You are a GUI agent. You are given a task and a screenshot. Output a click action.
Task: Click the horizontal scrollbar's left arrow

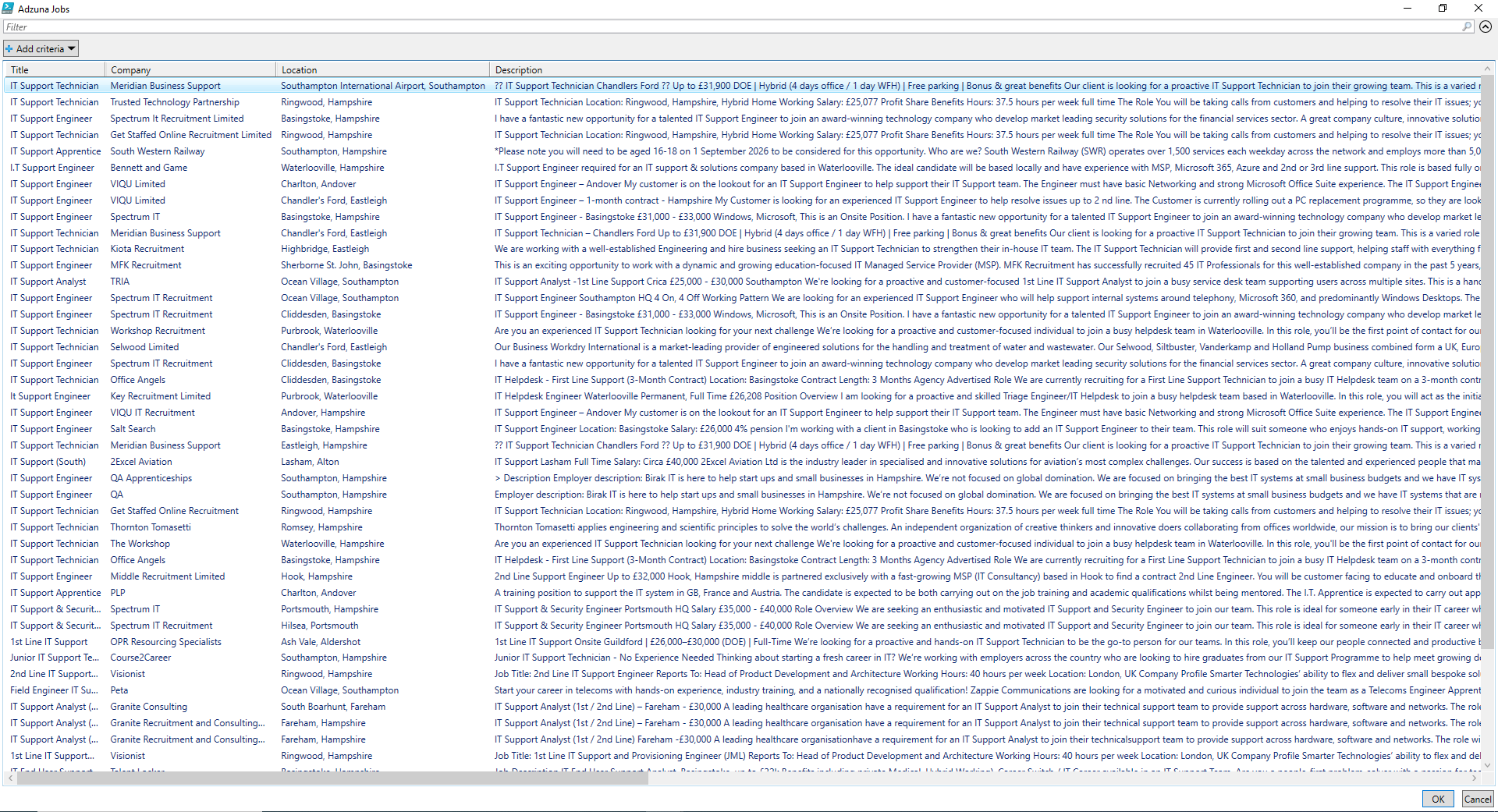[10, 778]
